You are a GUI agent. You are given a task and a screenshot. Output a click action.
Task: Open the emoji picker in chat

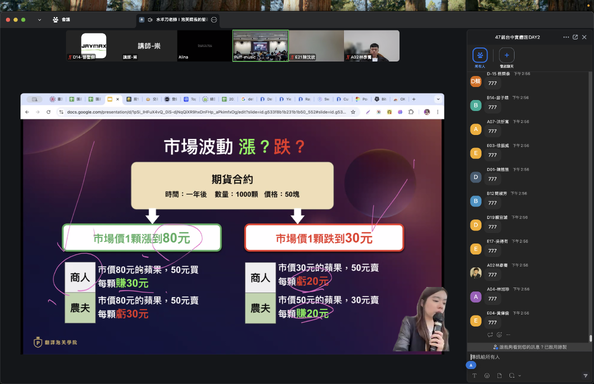[487, 376]
